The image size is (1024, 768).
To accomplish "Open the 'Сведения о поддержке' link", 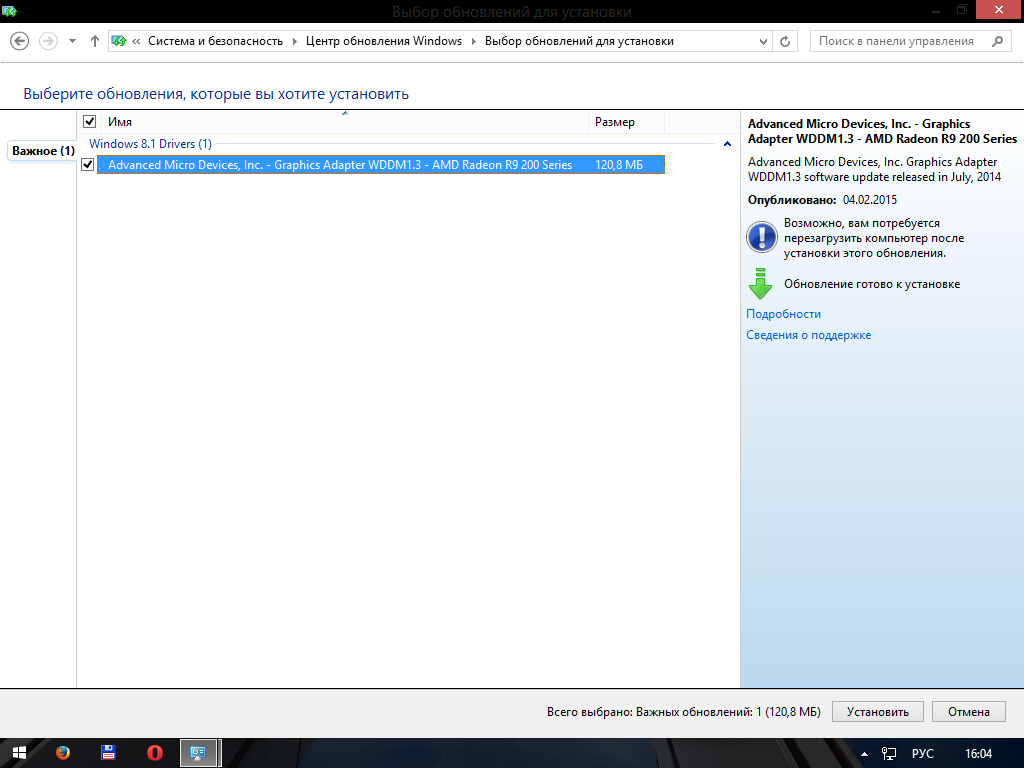I will [808, 335].
